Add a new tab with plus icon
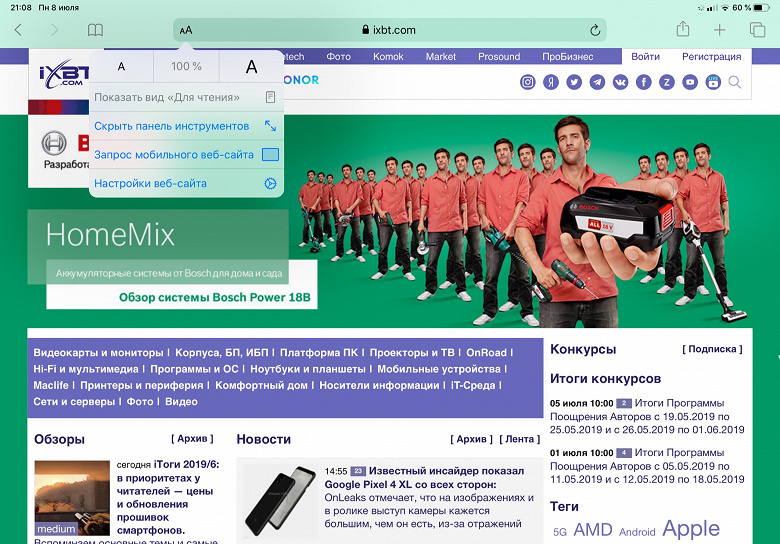The height and width of the screenshot is (544, 780). (x=719, y=30)
